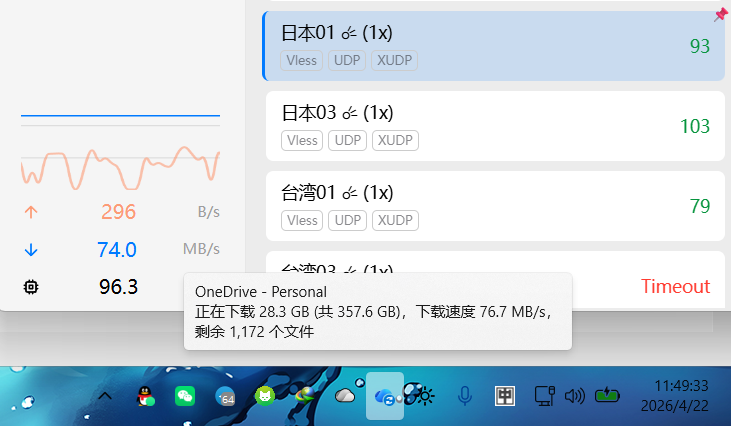Click the XUDP tag under 日本01
The width and height of the screenshot is (731, 426).
pos(394,61)
